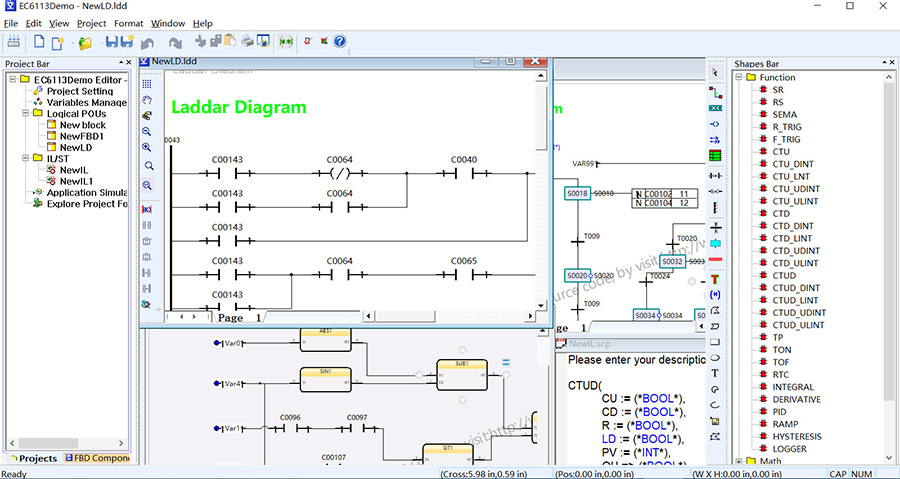This screenshot has height=479, width=900.
Task: Select the CTU function shape
Action: click(781, 151)
